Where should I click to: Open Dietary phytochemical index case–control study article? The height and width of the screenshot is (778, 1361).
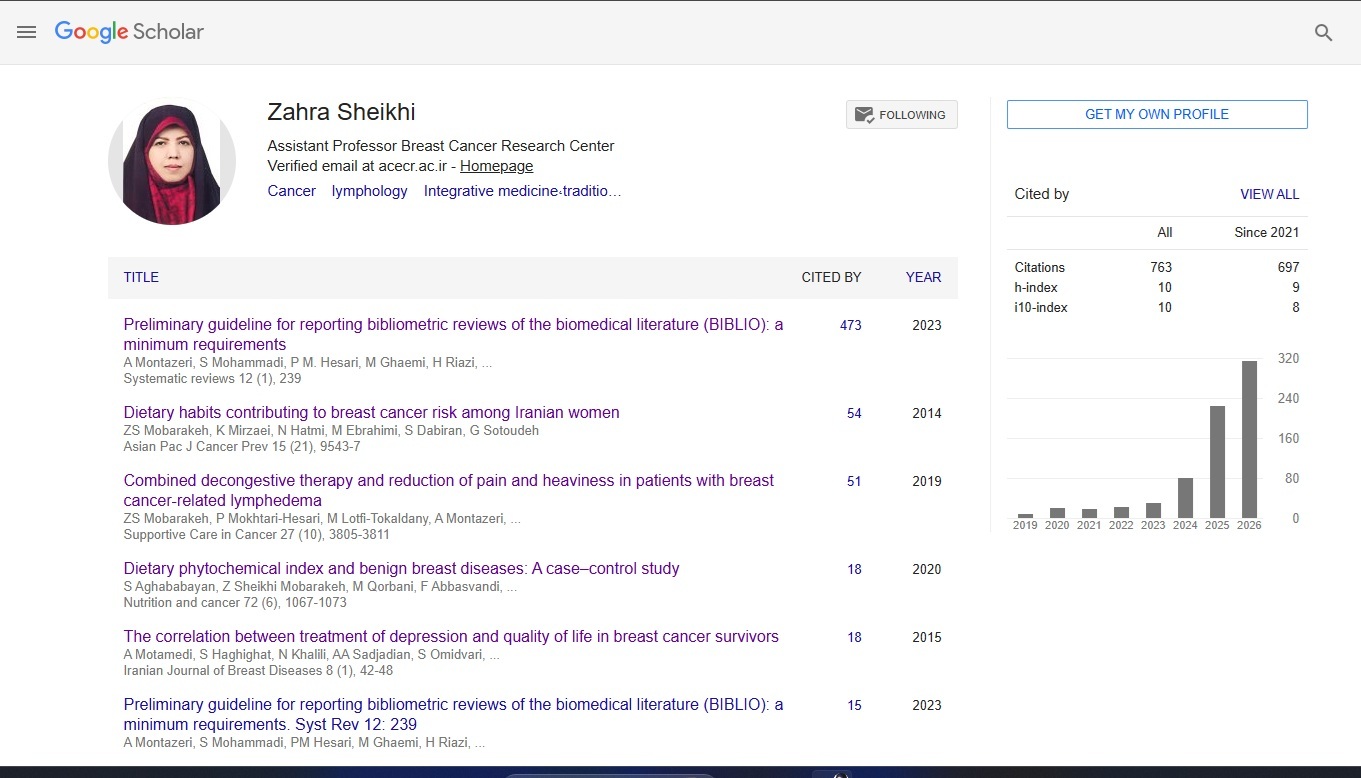click(401, 568)
